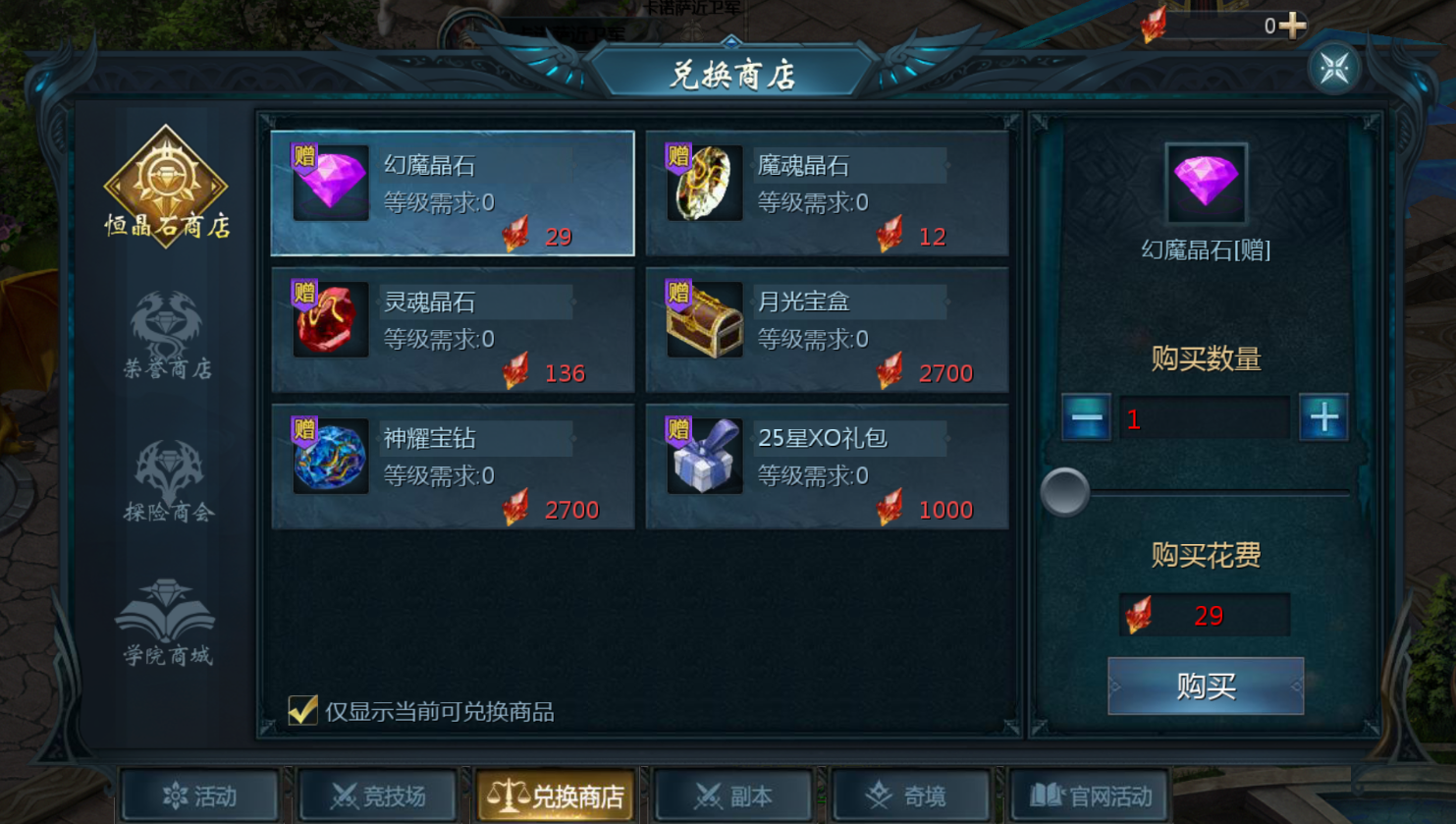
Task: Toggle 仅显示当前可兑换商品 checkbox
Action: click(x=302, y=709)
